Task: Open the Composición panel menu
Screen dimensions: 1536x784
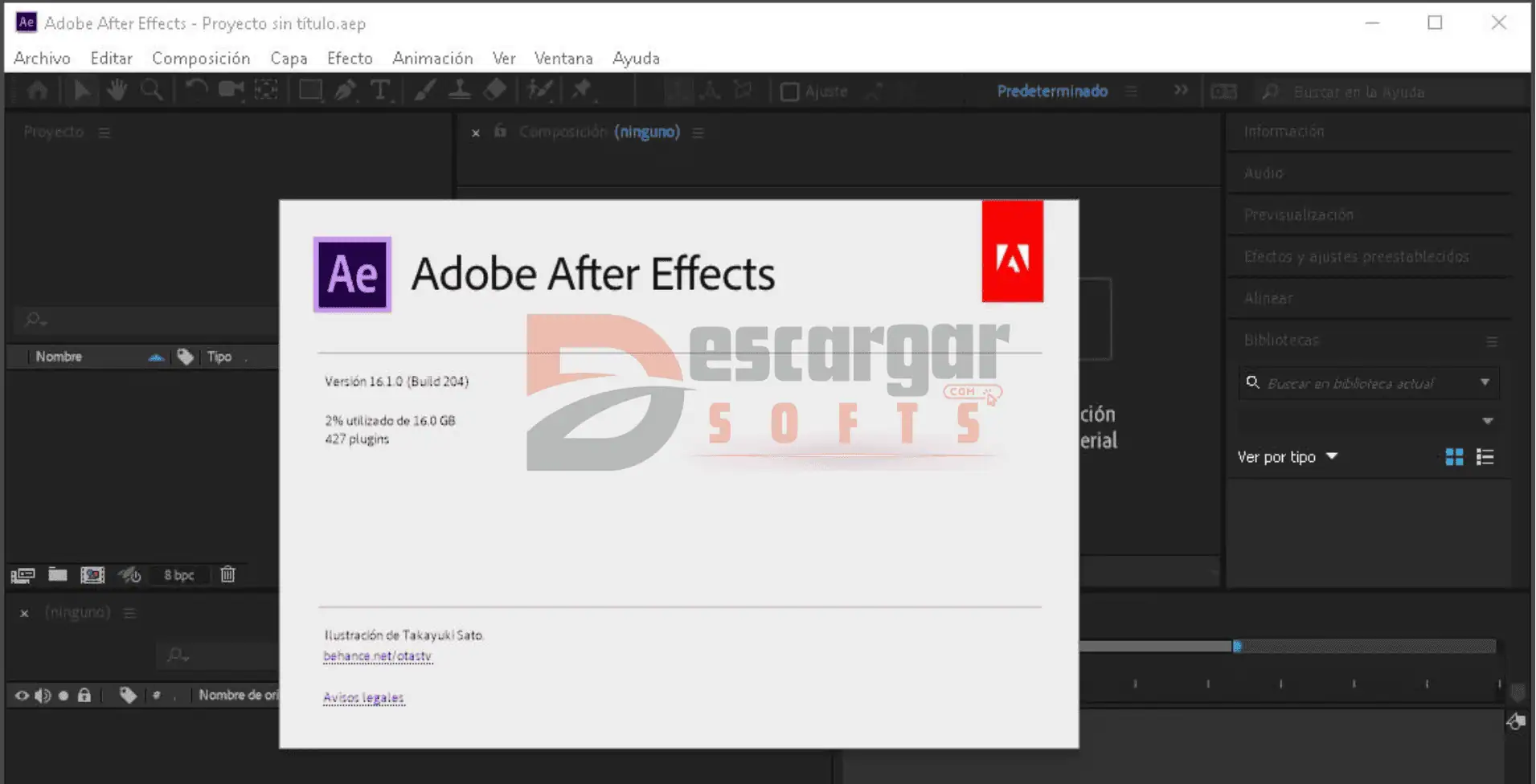Action: [698, 133]
